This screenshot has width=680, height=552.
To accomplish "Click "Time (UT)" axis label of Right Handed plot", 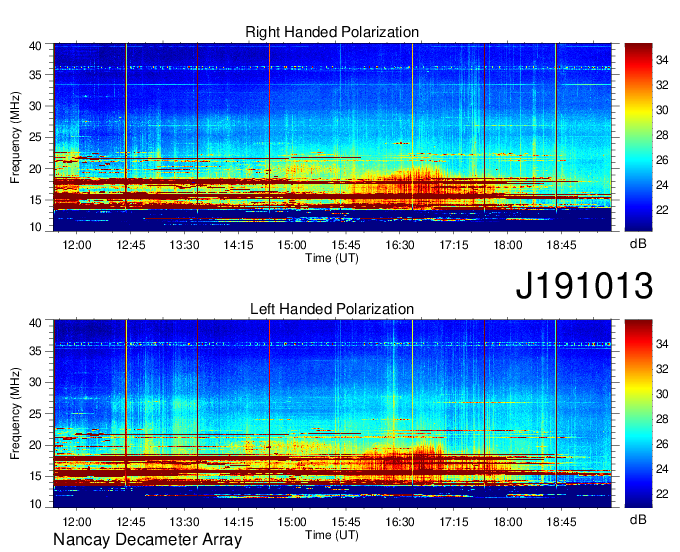I will pos(332,258).
